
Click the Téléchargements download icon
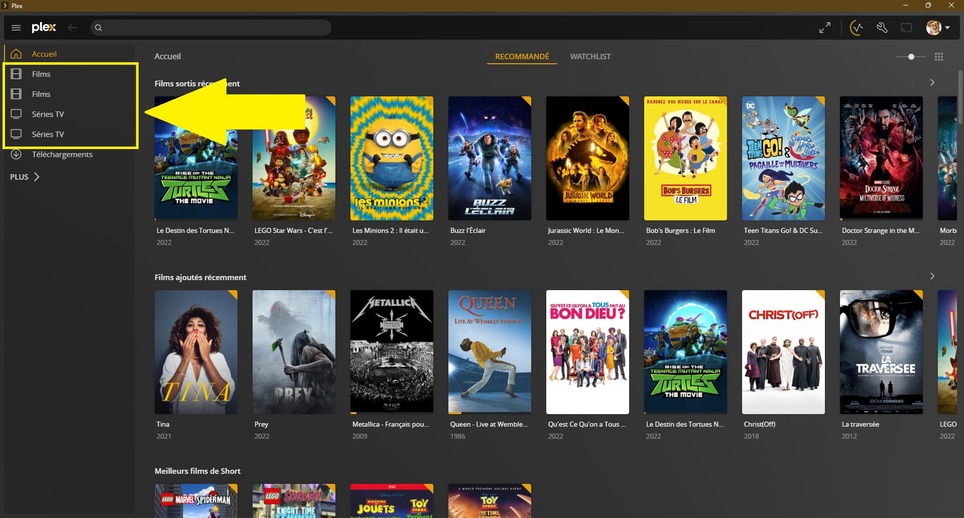(x=16, y=154)
